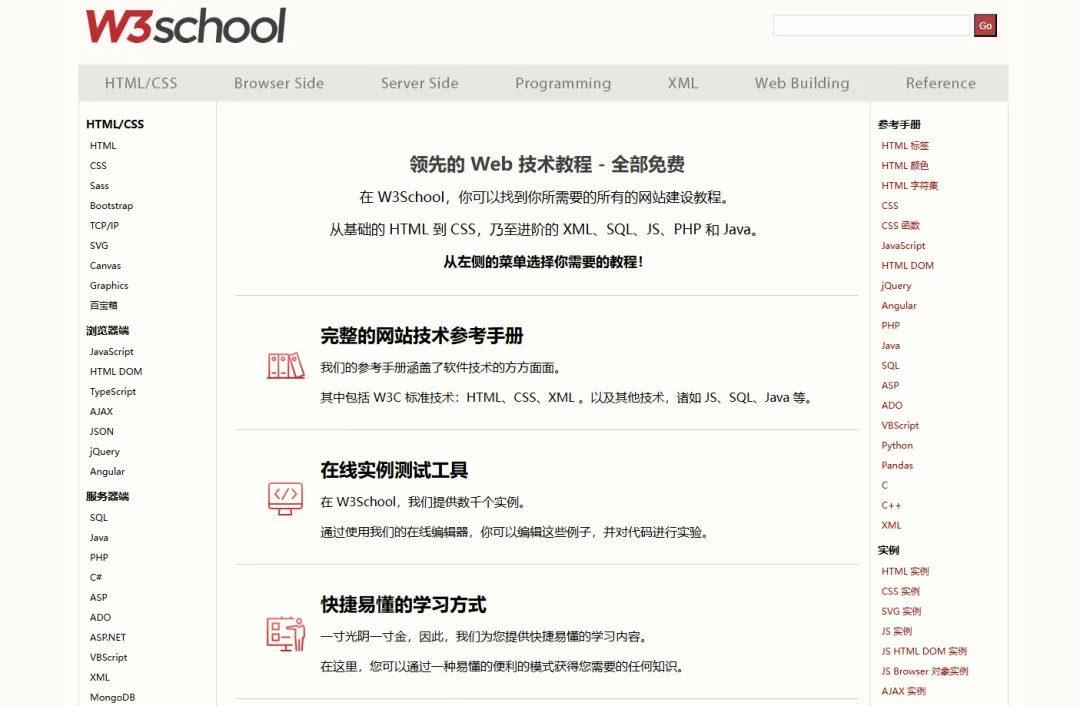The height and width of the screenshot is (706, 1080).
Task: Open JavaScript reference in right sidebar
Action: pyautogui.click(x=903, y=245)
